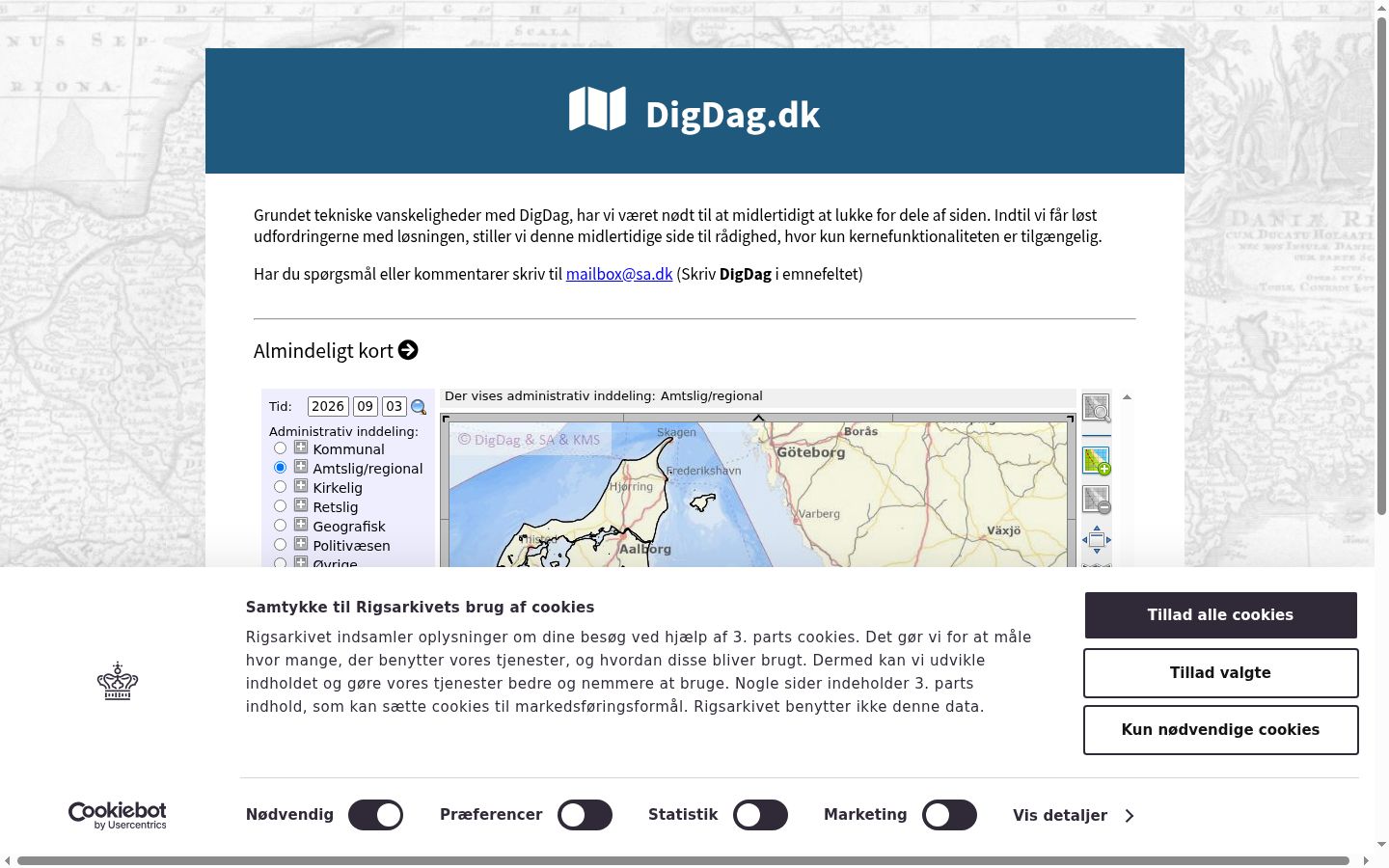Expand the Politivæsen tree node

click(301, 544)
